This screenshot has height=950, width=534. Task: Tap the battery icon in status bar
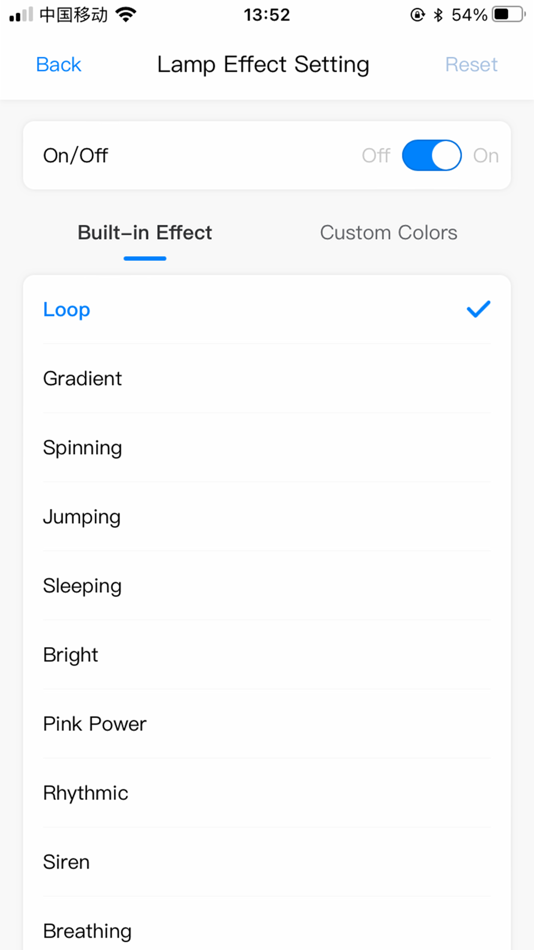pos(509,15)
